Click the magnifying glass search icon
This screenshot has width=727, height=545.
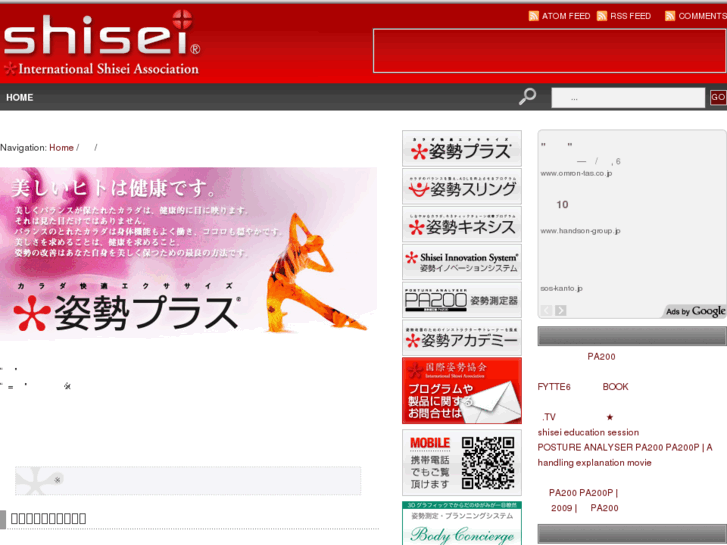[527, 96]
